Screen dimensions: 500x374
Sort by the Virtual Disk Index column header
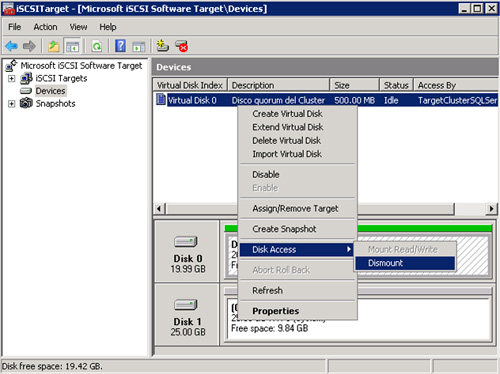point(190,85)
